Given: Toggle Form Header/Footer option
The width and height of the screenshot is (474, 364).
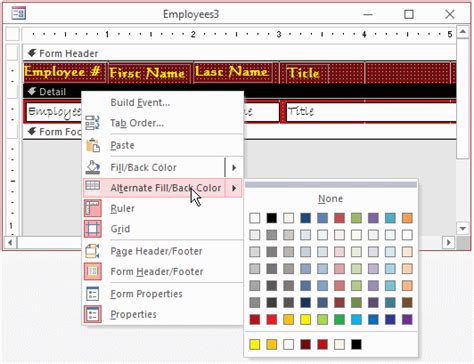Looking at the screenshot, I should 163,271.
